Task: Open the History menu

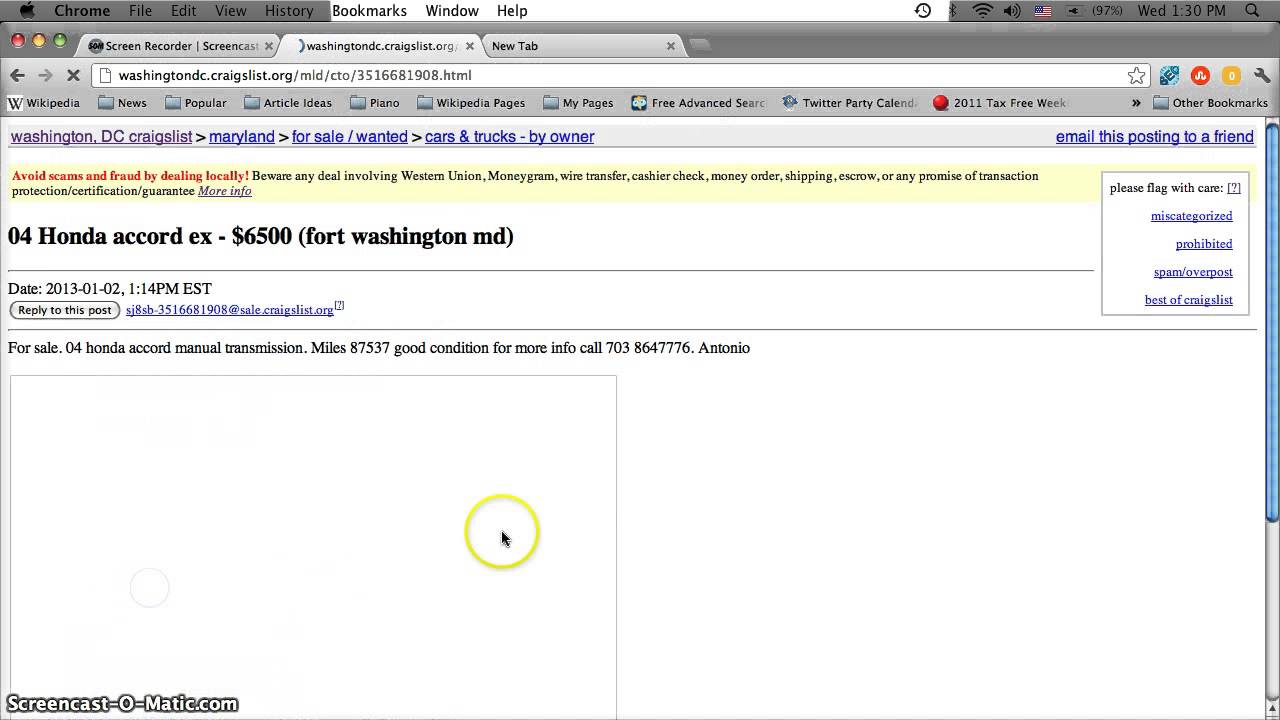Action: tap(289, 11)
